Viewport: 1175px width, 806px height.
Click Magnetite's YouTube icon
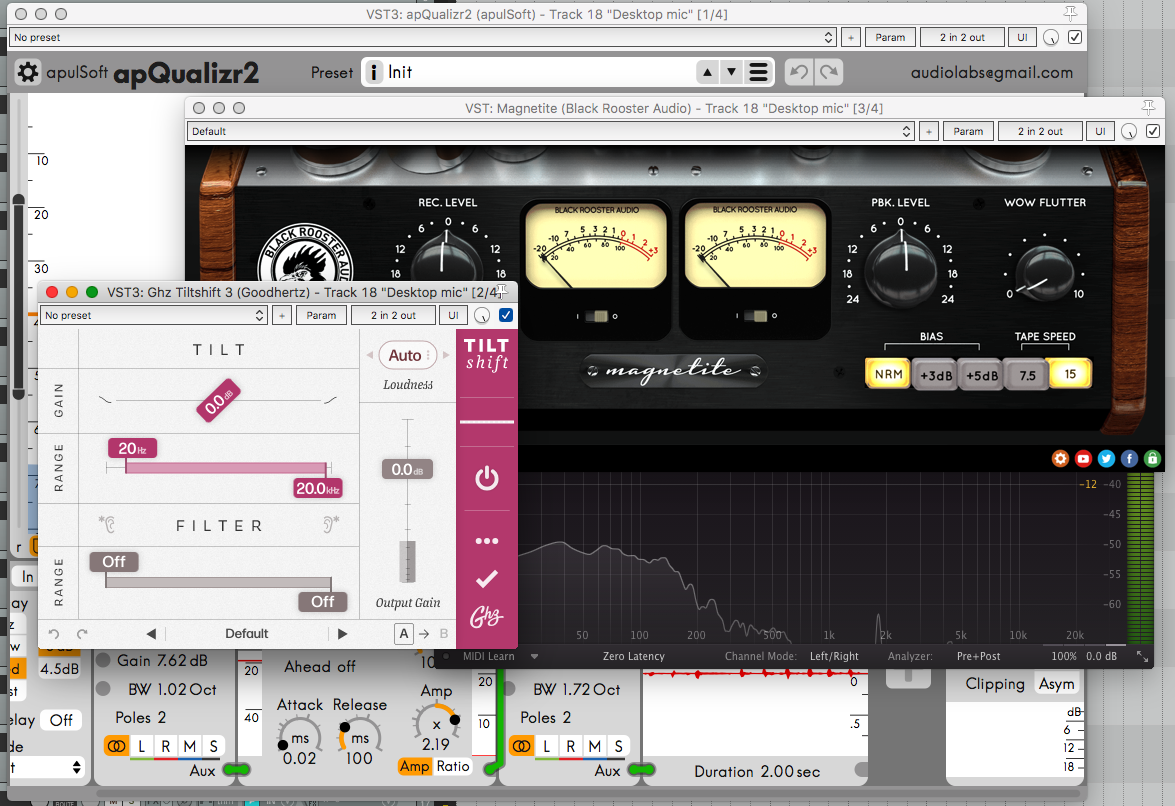click(x=1083, y=459)
